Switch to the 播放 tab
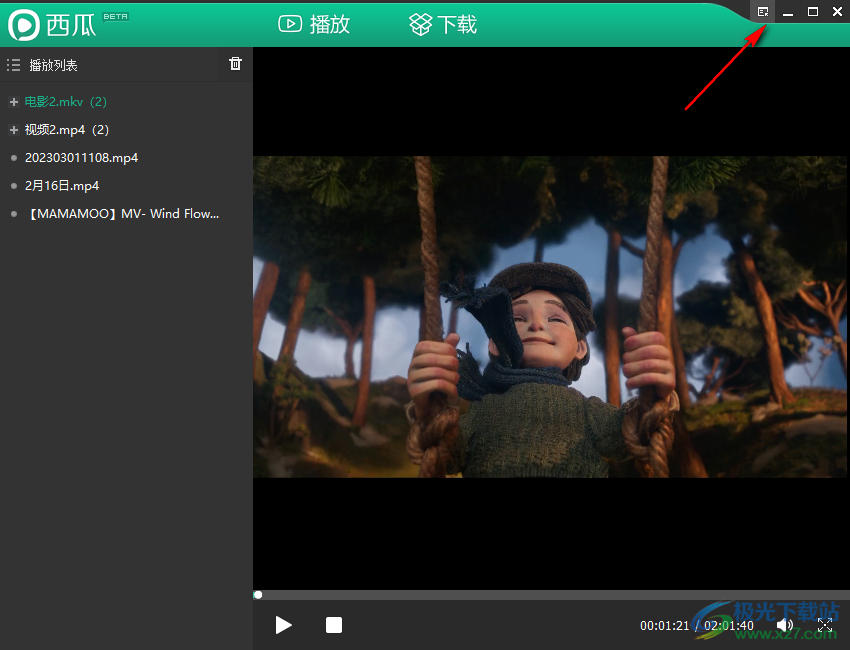The image size is (850, 650). click(314, 24)
